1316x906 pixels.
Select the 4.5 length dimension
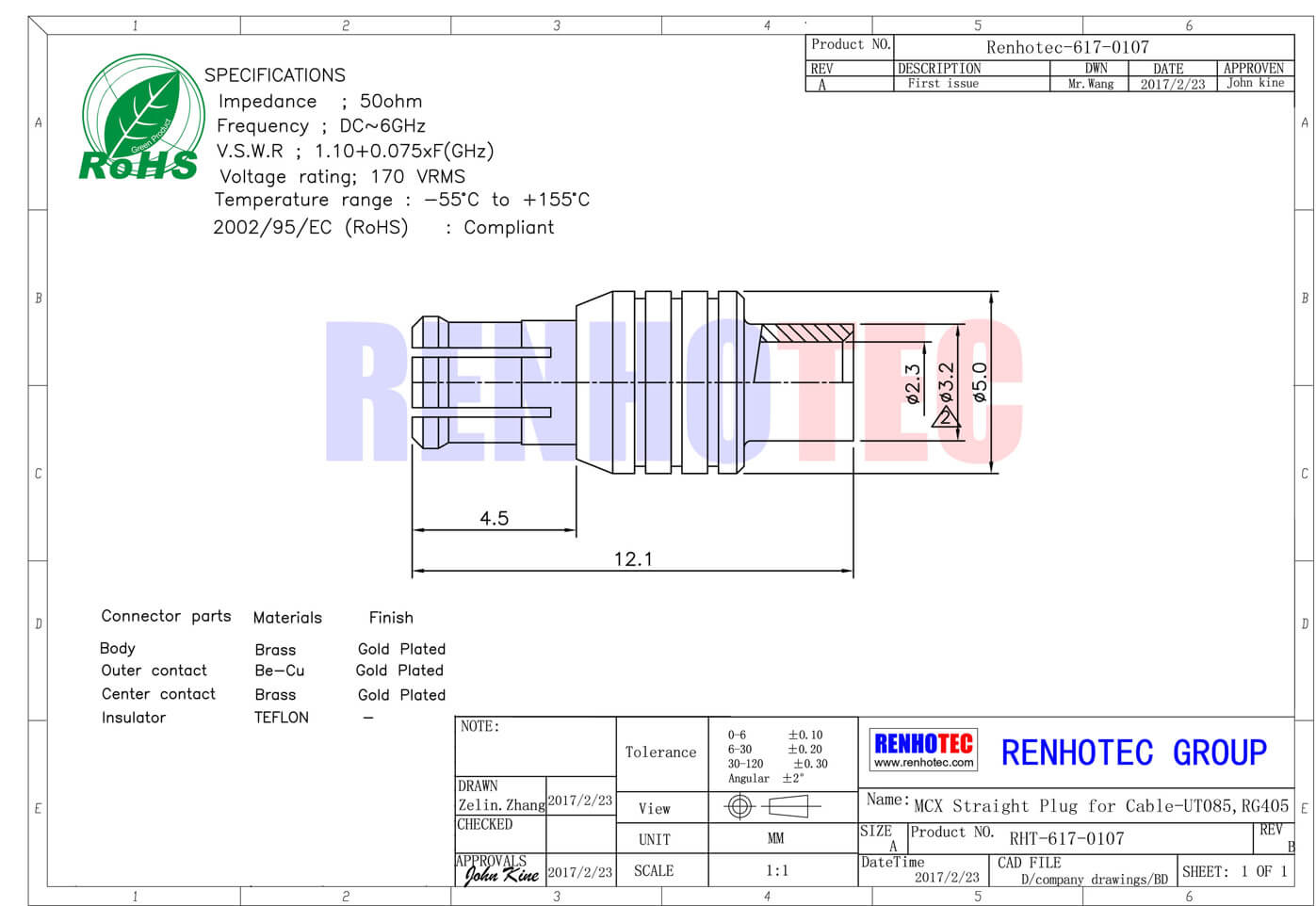494,519
